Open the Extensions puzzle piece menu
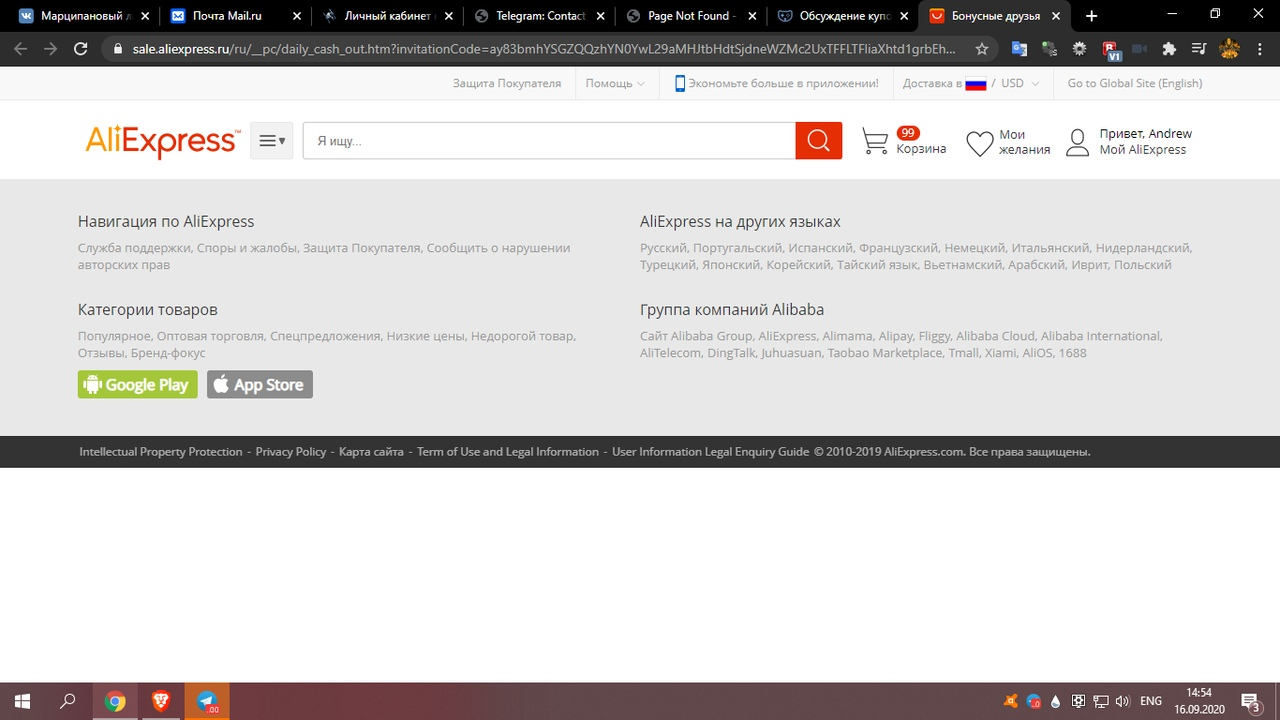 pos(1169,49)
